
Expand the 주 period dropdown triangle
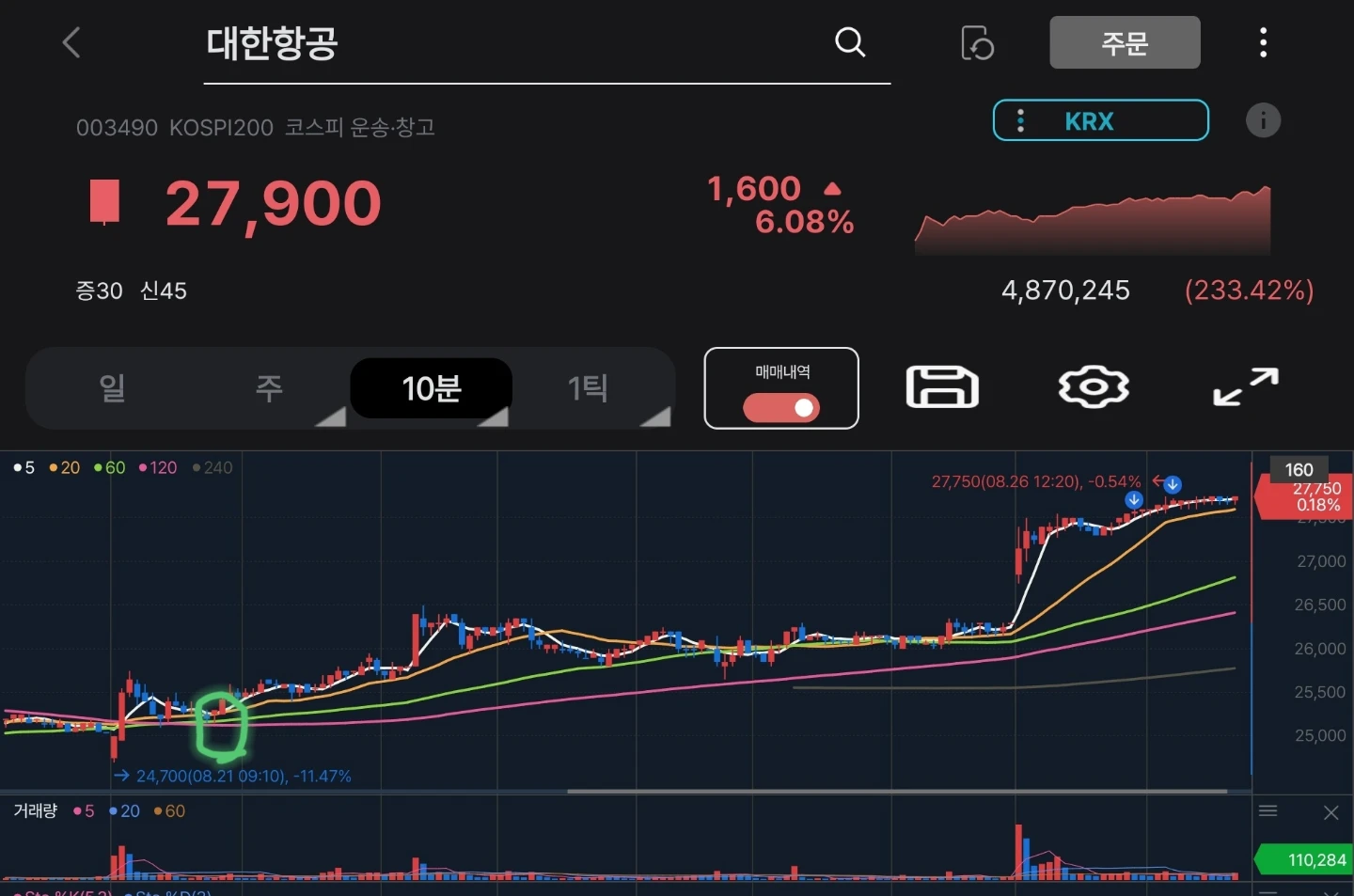331,417
